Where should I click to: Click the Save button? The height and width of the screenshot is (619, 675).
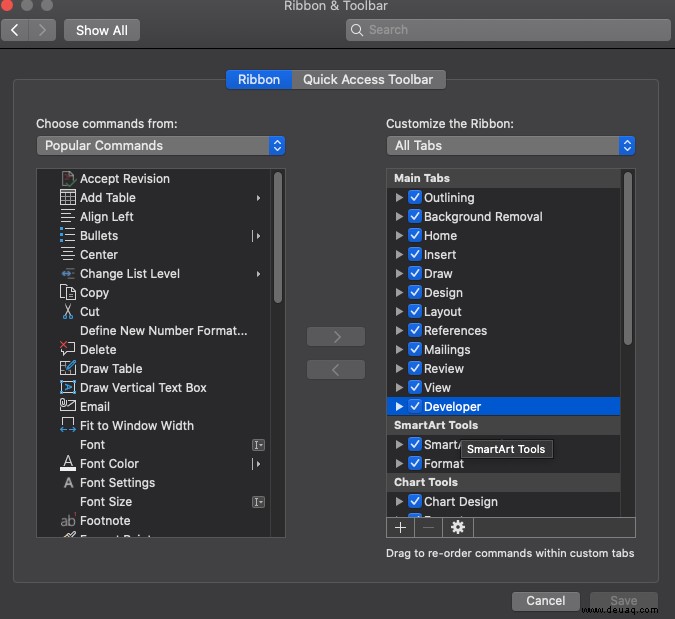(623, 600)
